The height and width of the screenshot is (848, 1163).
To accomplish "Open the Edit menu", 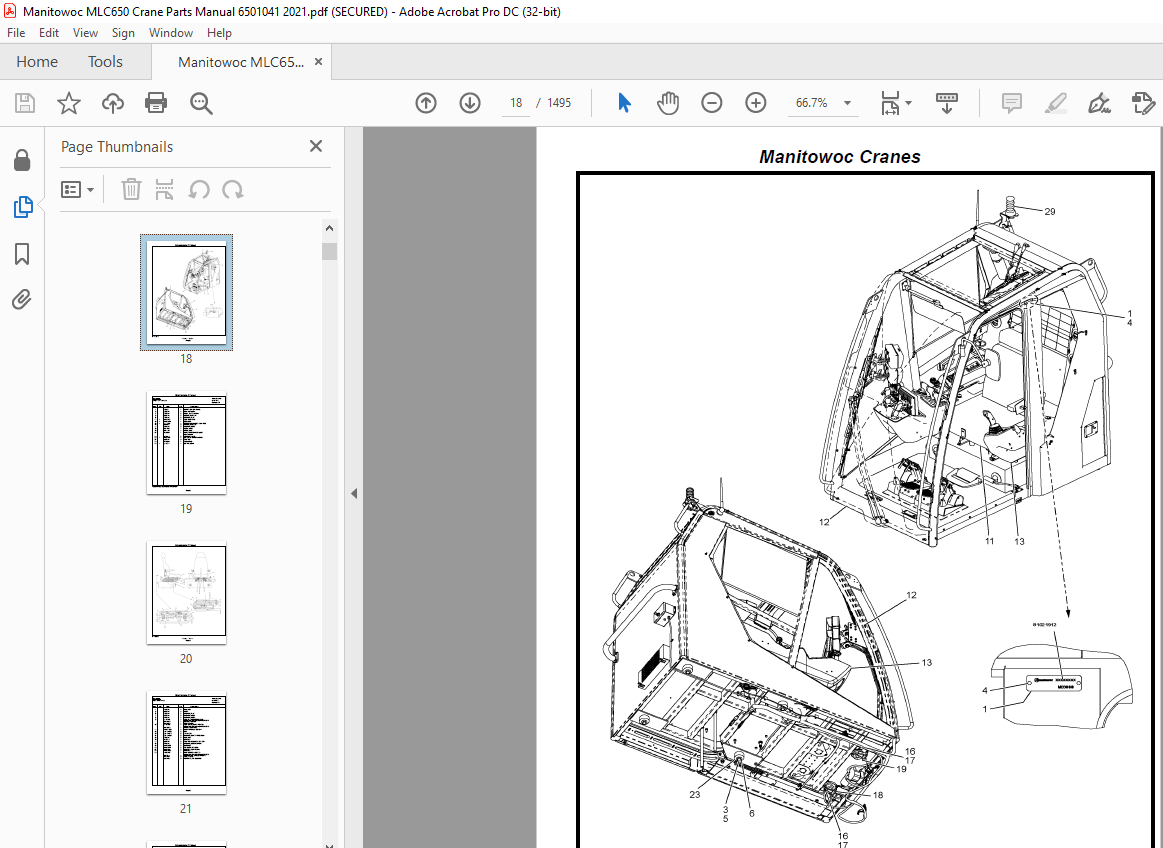I will pyautogui.click(x=49, y=33).
